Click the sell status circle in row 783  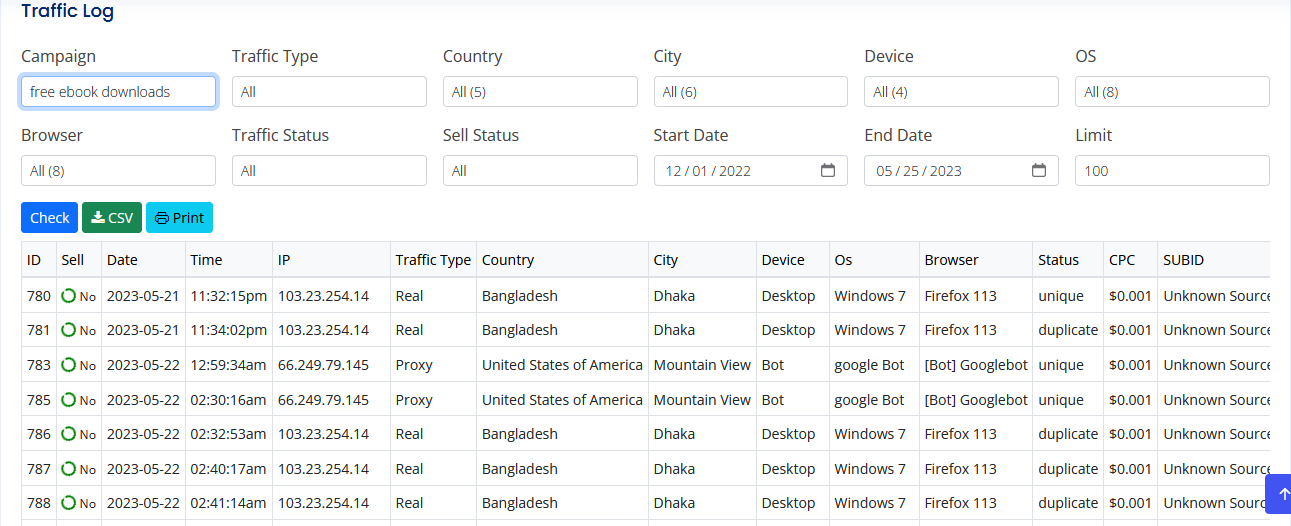(x=69, y=365)
